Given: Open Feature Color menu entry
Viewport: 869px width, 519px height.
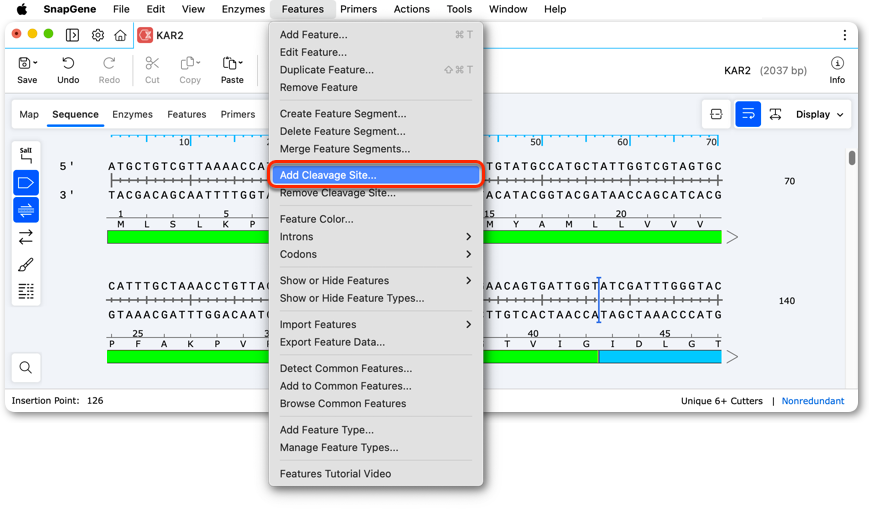Looking at the screenshot, I should click(x=376, y=219).
